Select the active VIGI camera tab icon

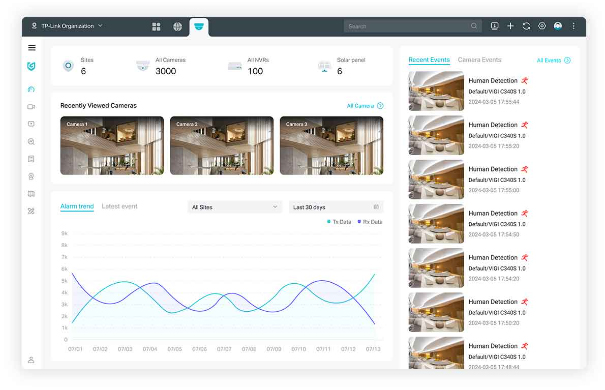point(199,27)
